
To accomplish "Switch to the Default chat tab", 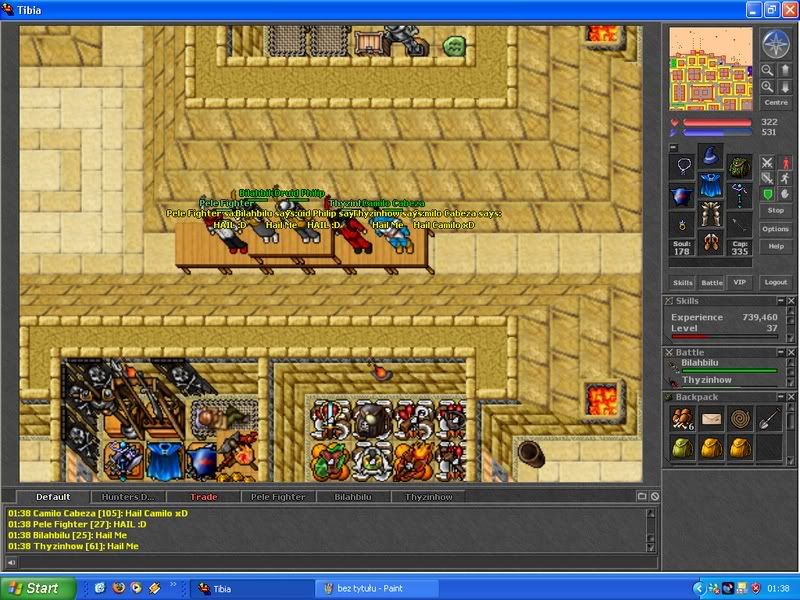I will 53,496.
